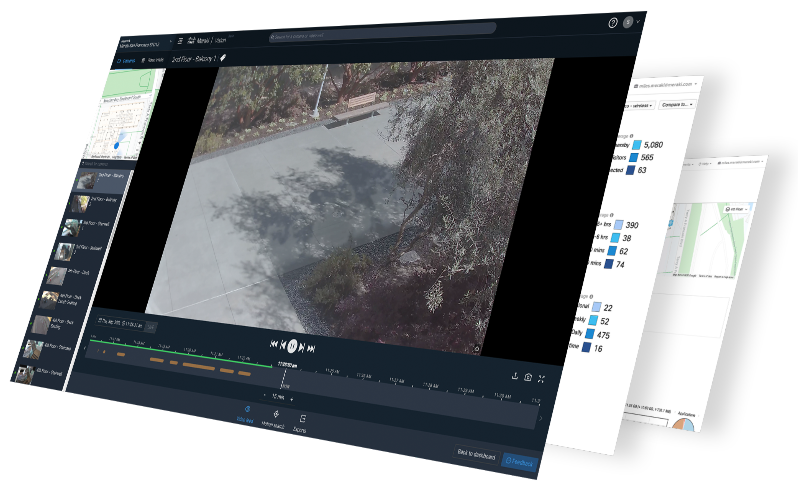Switch to the Cameras tab
This screenshot has height=491, width=798.
(126, 61)
